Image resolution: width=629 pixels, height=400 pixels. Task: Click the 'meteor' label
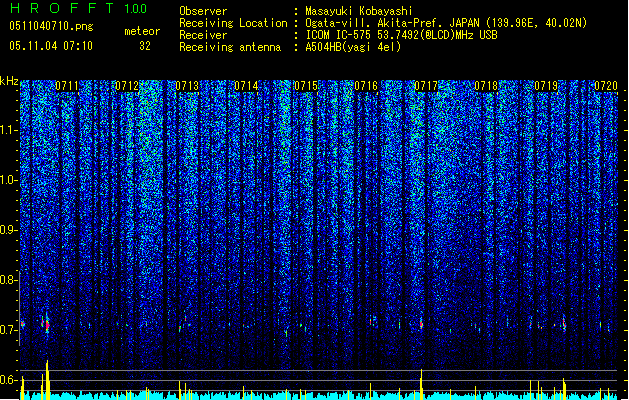click(142, 31)
